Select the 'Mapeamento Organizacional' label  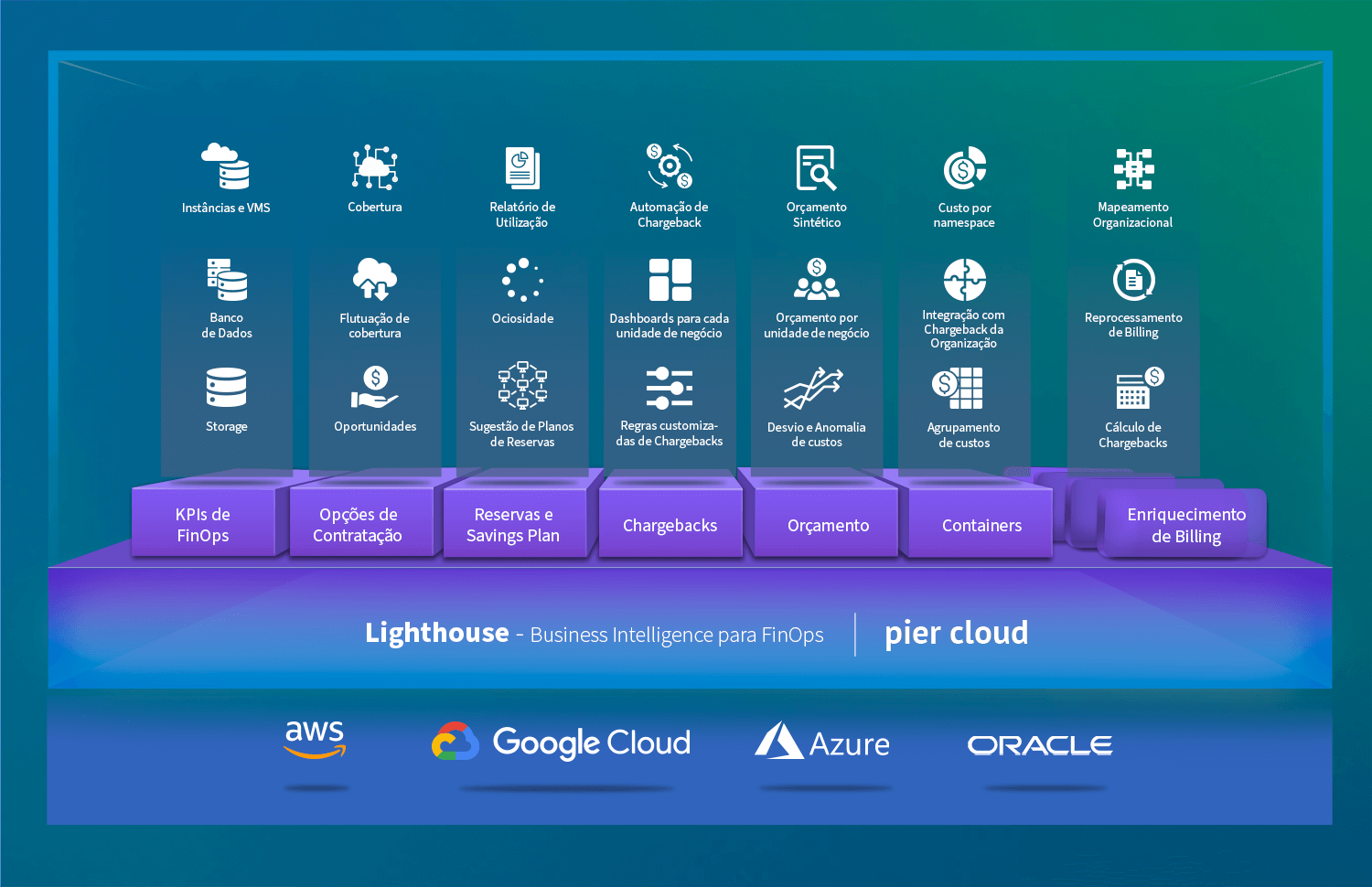1133,215
